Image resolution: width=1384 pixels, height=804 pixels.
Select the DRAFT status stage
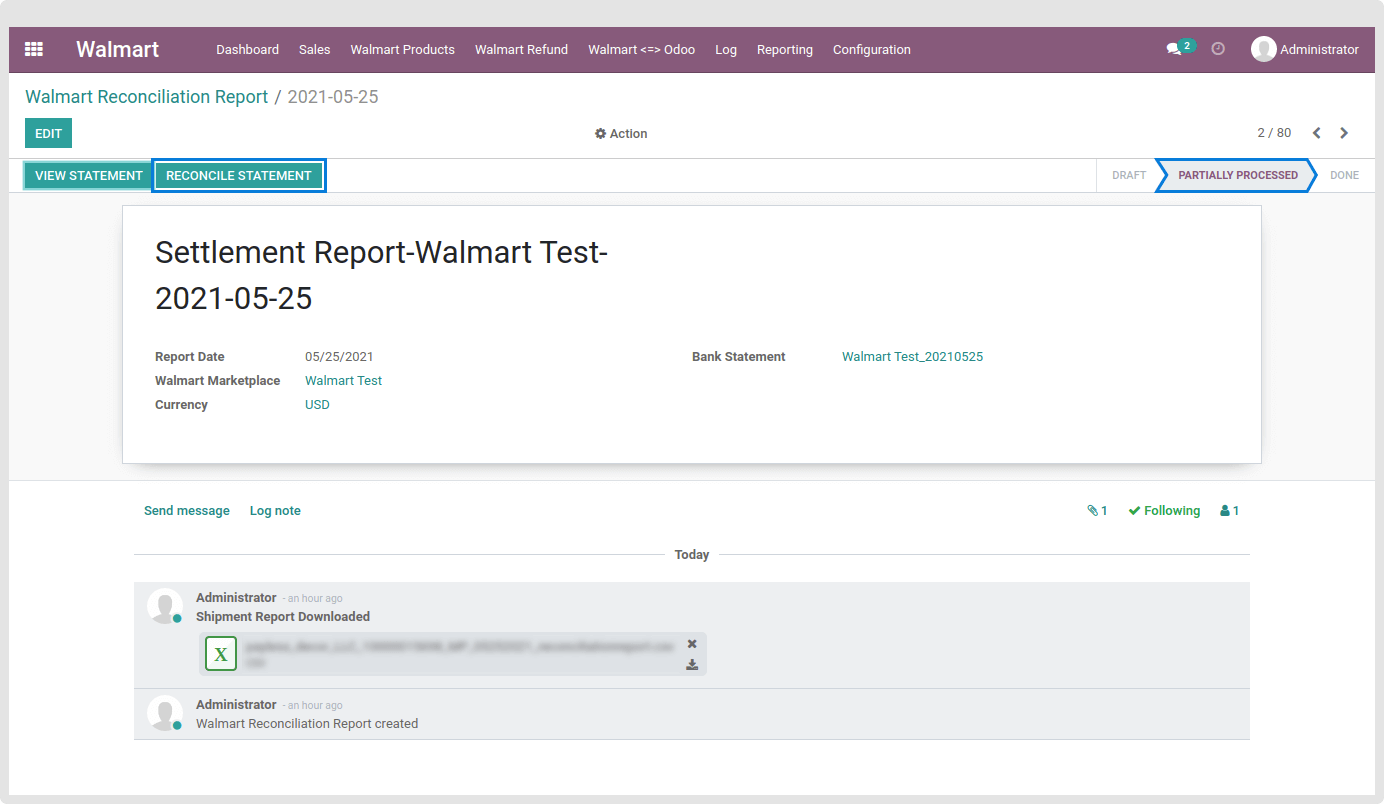click(1129, 175)
